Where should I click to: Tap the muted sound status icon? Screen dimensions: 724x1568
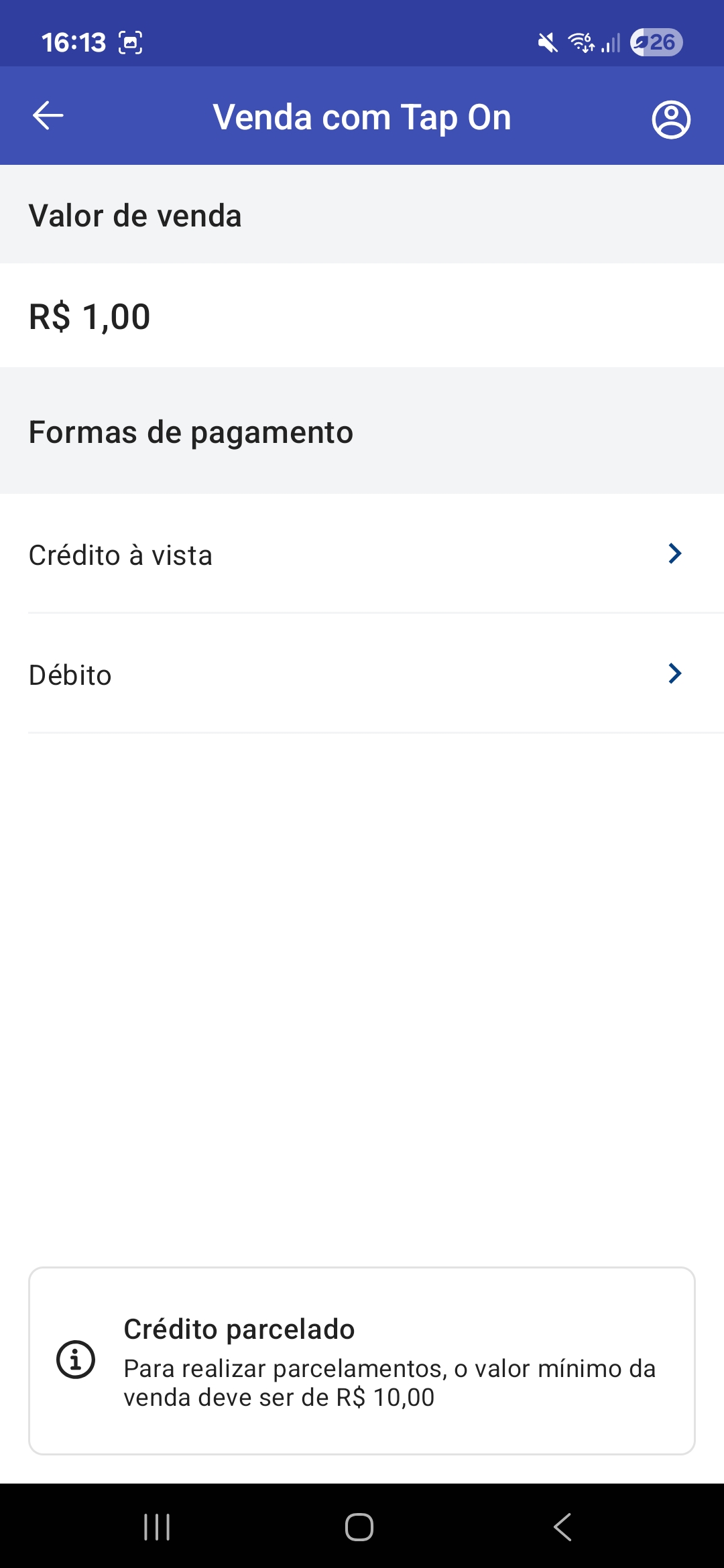coord(548,43)
